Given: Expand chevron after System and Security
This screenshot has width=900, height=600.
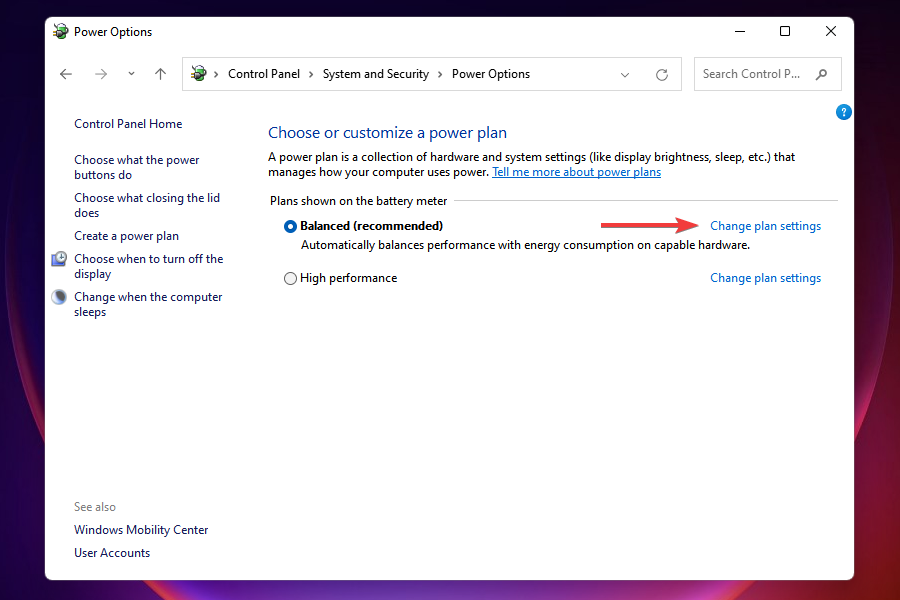Looking at the screenshot, I should tap(440, 75).
